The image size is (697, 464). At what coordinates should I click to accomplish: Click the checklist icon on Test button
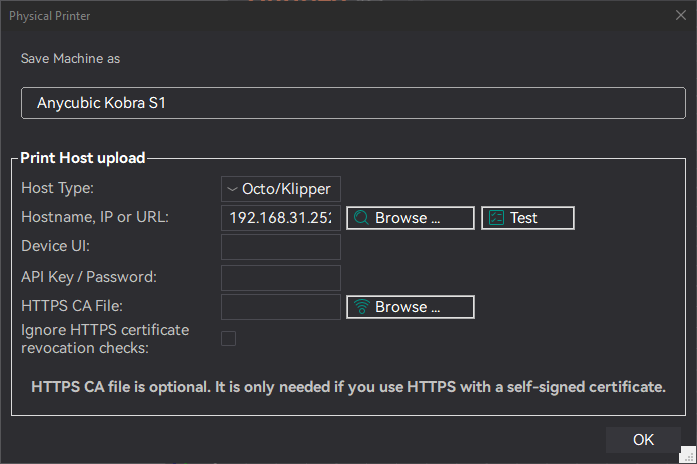(496, 218)
